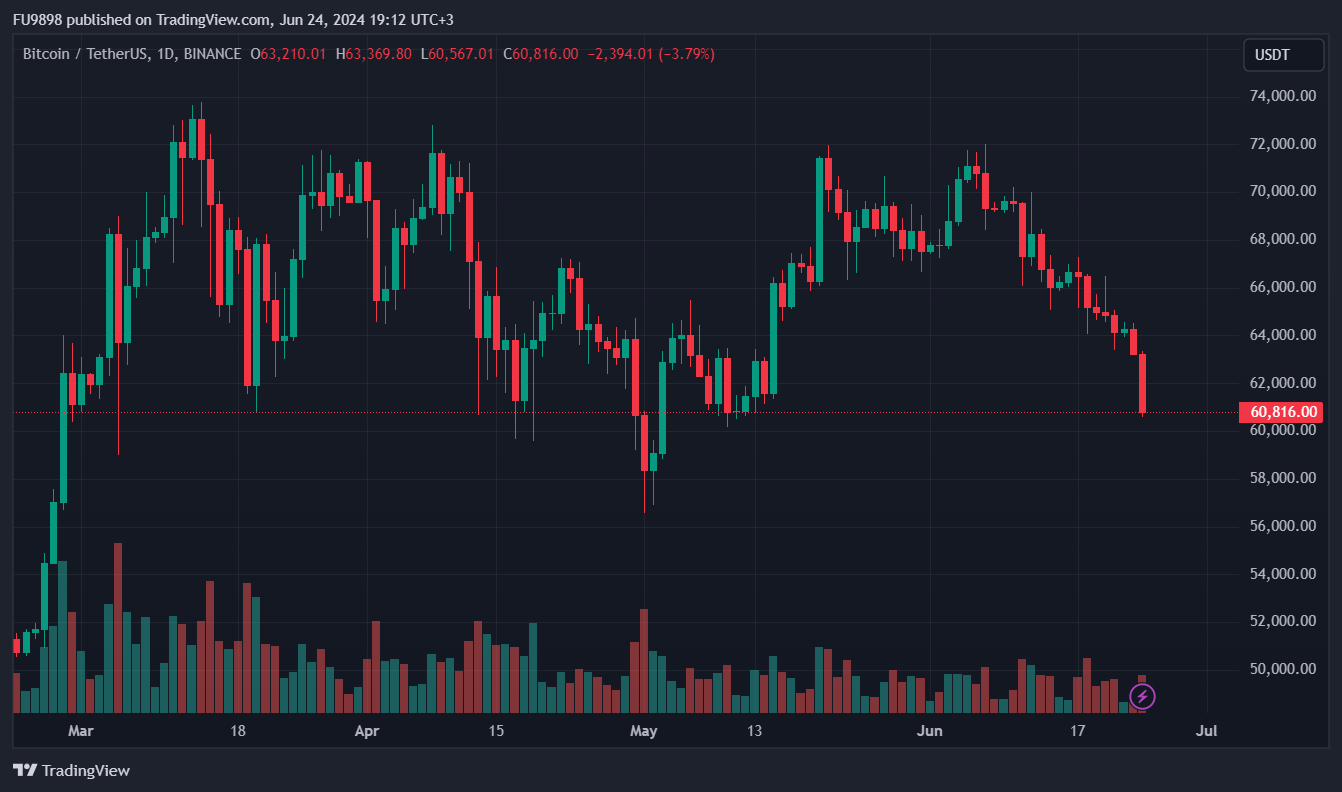The height and width of the screenshot is (792, 1342).
Task: Select the Mar label on time axis
Action: (80, 731)
